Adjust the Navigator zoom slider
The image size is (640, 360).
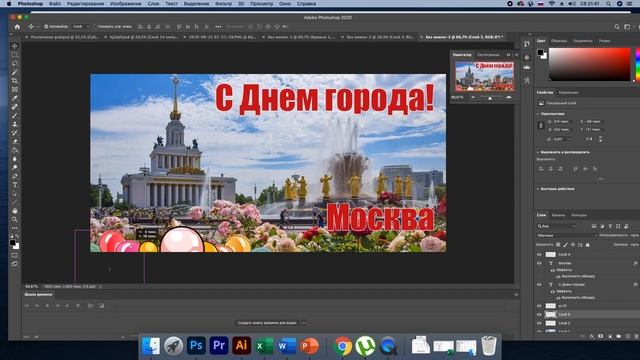pos(490,98)
